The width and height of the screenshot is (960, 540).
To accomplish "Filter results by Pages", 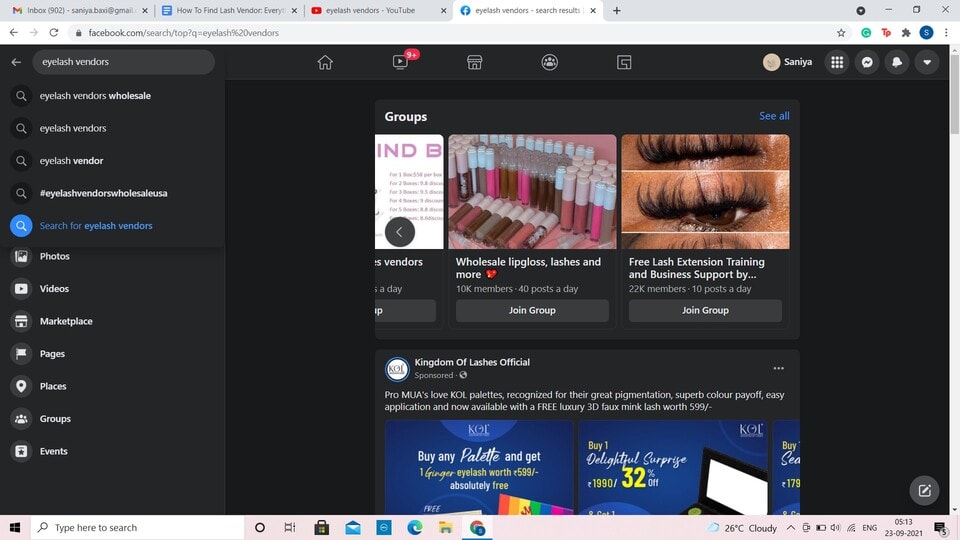I will coord(113,353).
